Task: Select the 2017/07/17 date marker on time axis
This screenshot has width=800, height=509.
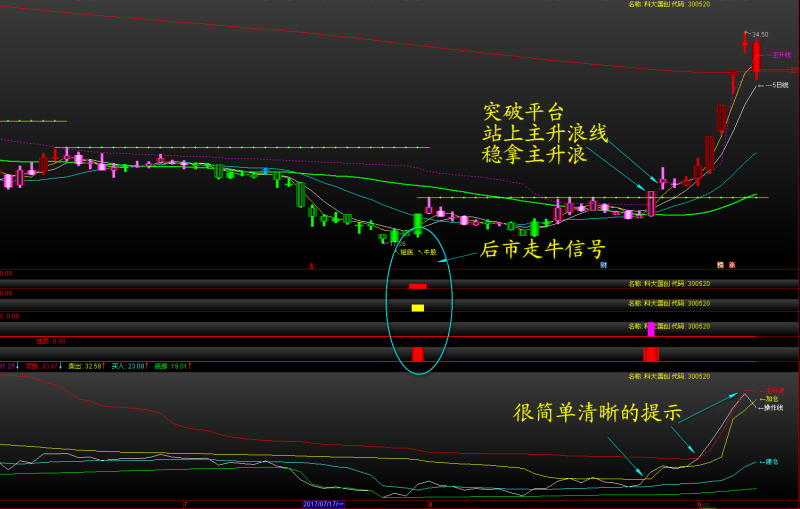Action: [x=324, y=504]
